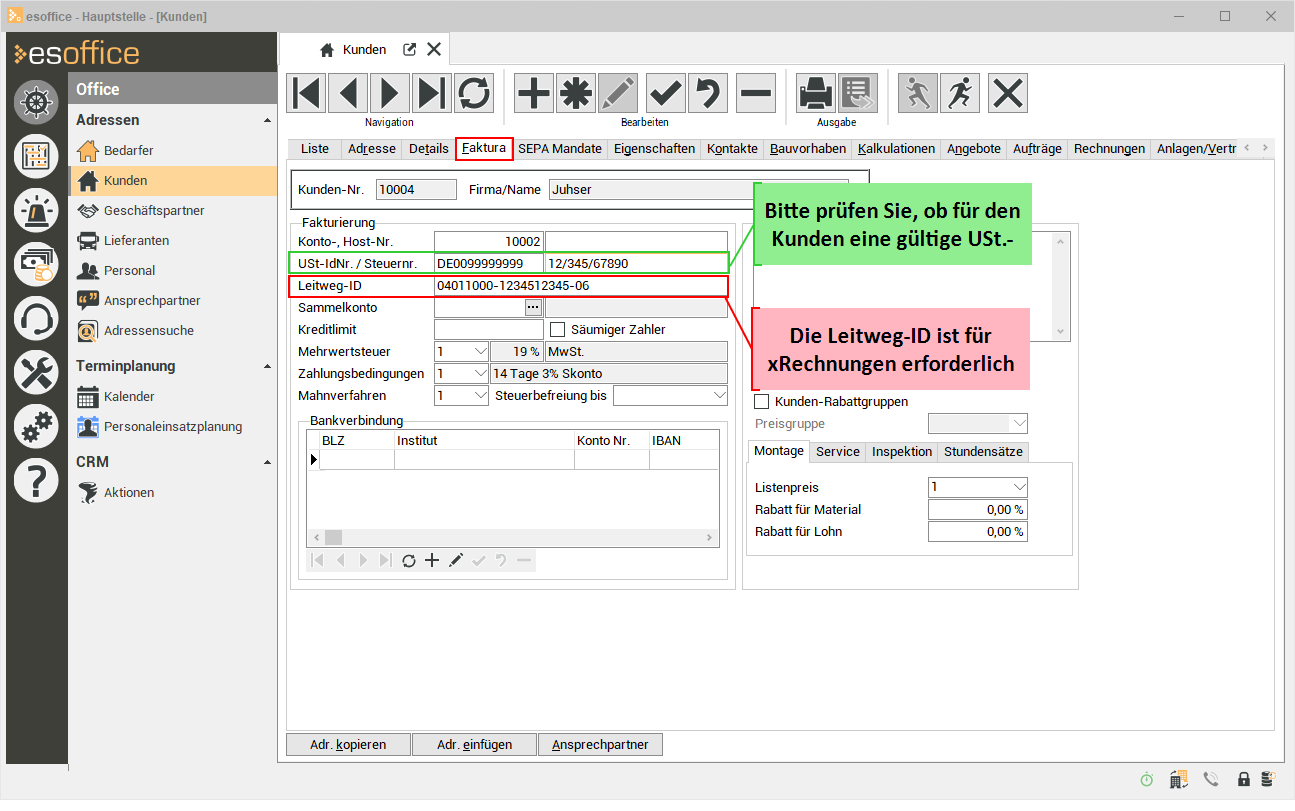Click the padlock icon in status bar

(1244, 780)
